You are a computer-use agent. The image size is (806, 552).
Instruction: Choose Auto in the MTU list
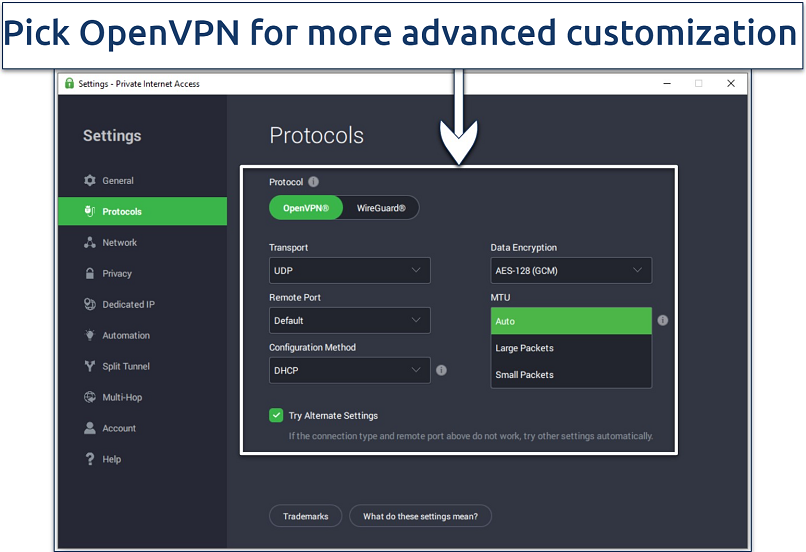click(x=571, y=321)
